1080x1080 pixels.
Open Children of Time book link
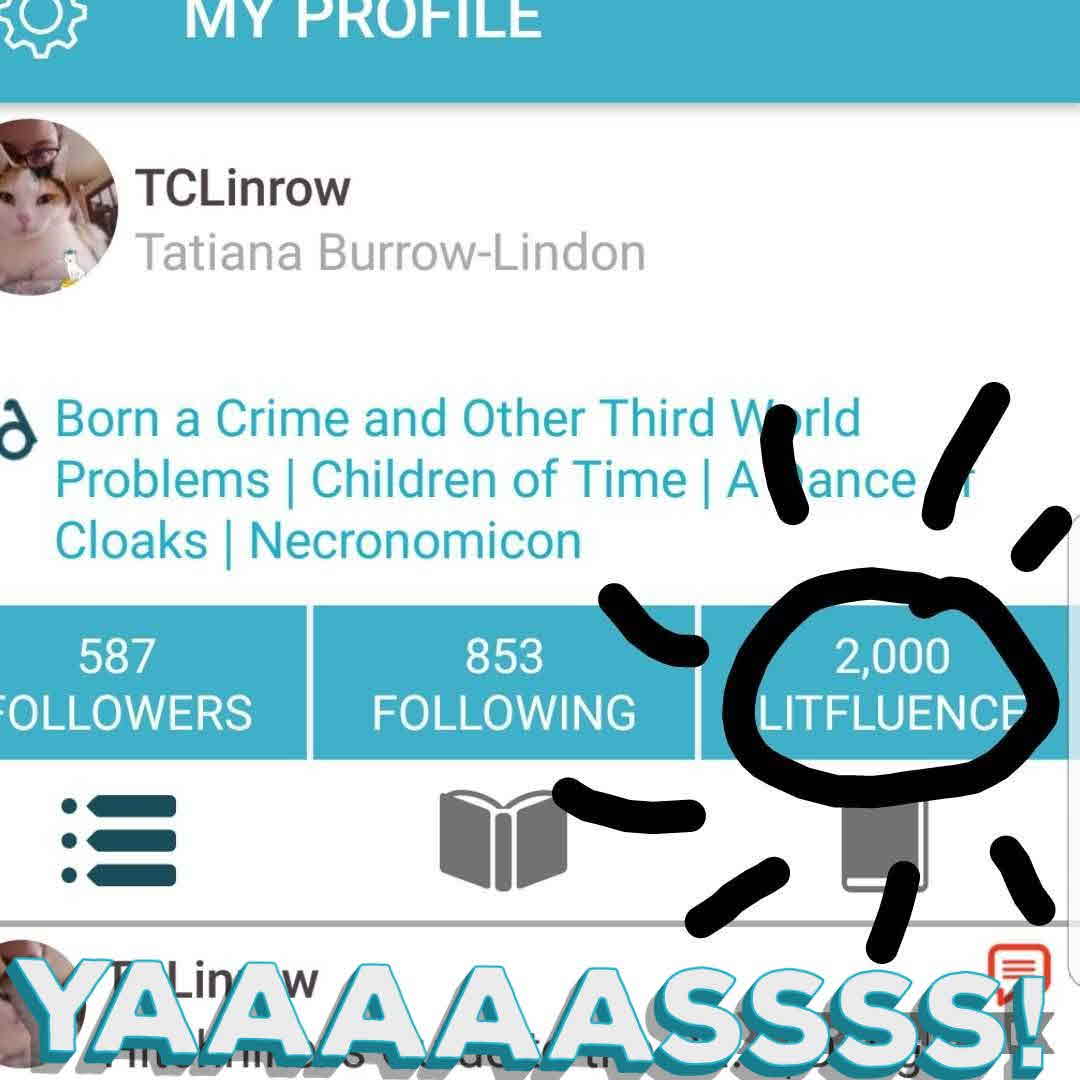(x=499, y=479)
